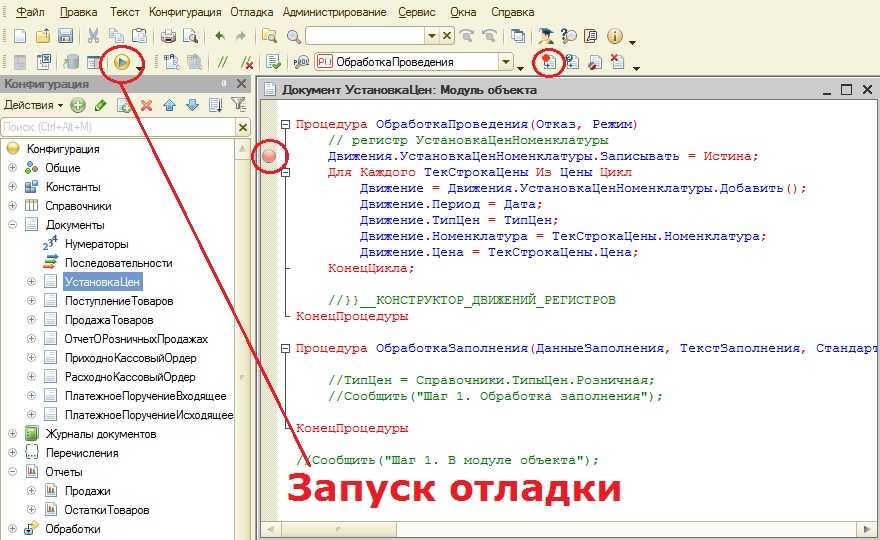Click the Redo arrow icon
880x540 pixels.
pyautogui.click(x=240, y=36)
